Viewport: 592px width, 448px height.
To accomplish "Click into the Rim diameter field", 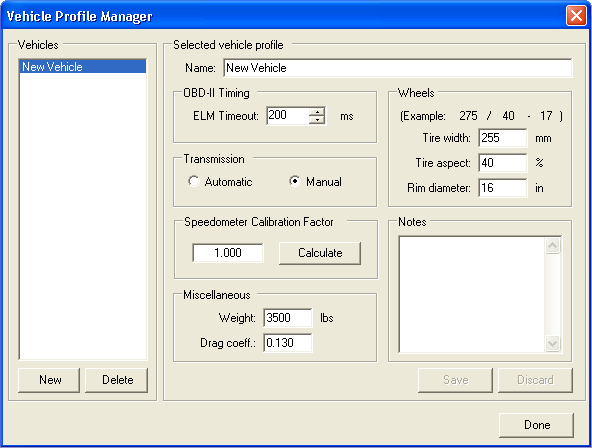I will coord(503,188).
